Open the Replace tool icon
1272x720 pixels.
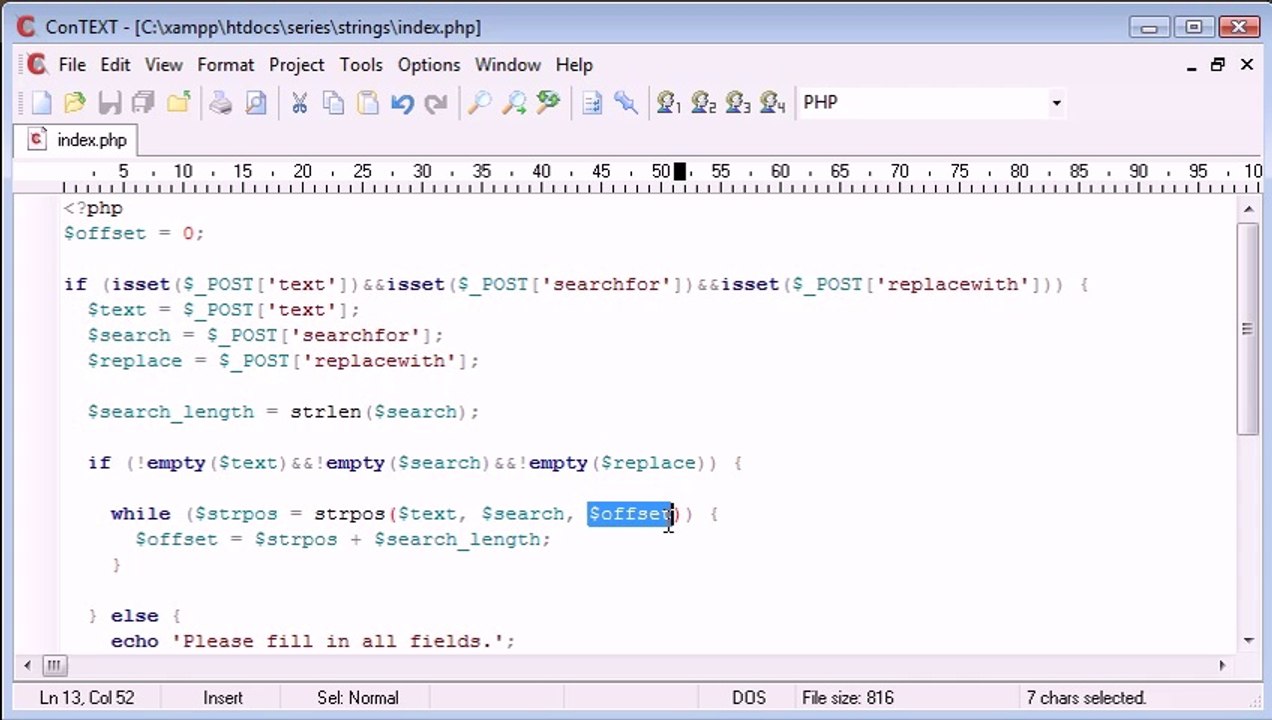coord(548,102)
